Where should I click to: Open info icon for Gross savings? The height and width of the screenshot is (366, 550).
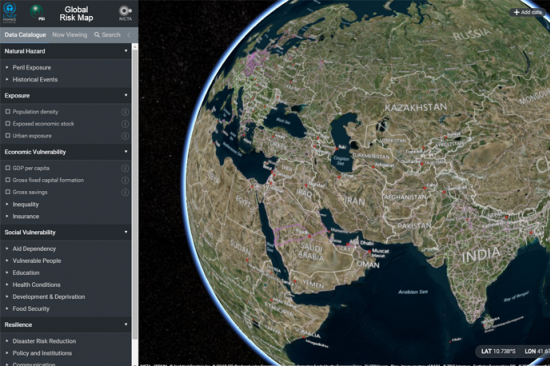coord(125,192)
